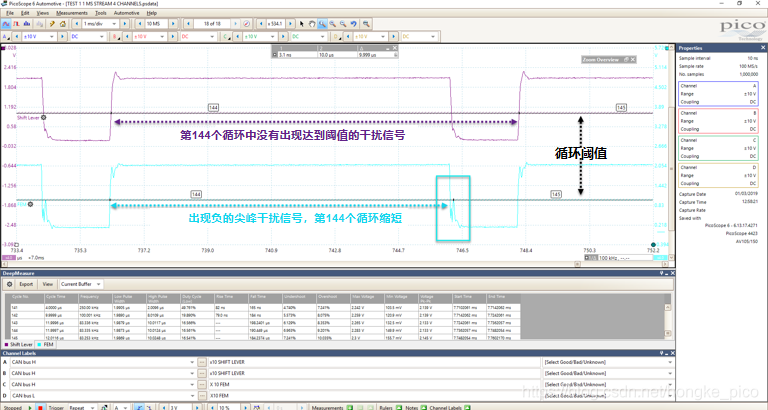This screenshot has width=768, height=410.
Task: Stop capture with red stop button
Action: pyautogui.click(x=40, y=407)
